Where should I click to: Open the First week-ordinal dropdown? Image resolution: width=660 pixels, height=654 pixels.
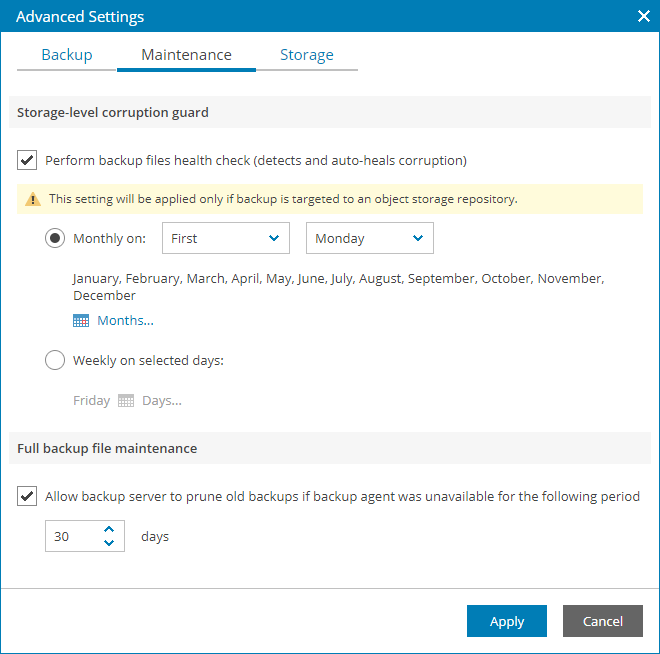225,239
